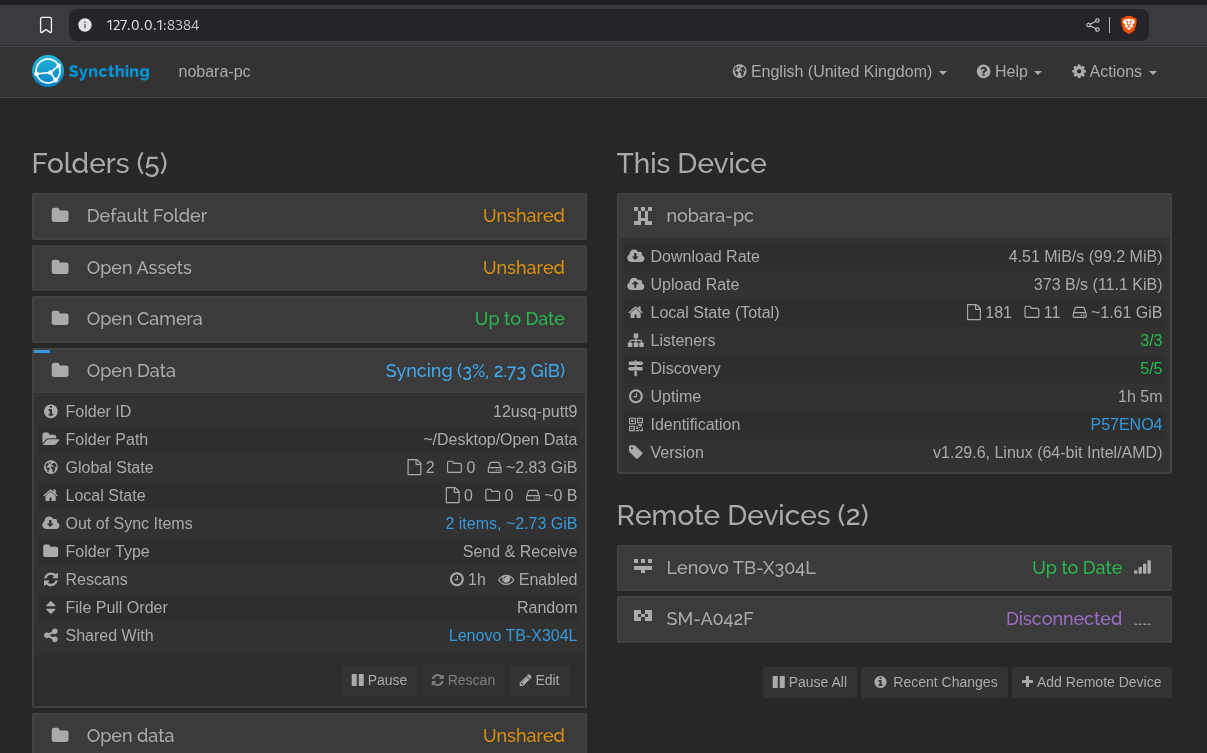Open the site information icon in address bar
The height and width of the screenshot is (753, 1207).
click(x=85, y=25)
